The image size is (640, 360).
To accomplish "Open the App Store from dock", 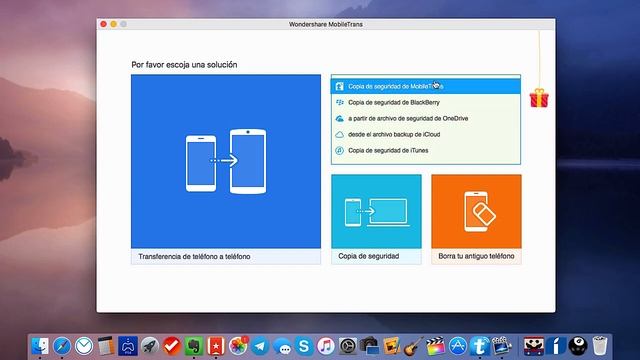I will pos(458,346).
